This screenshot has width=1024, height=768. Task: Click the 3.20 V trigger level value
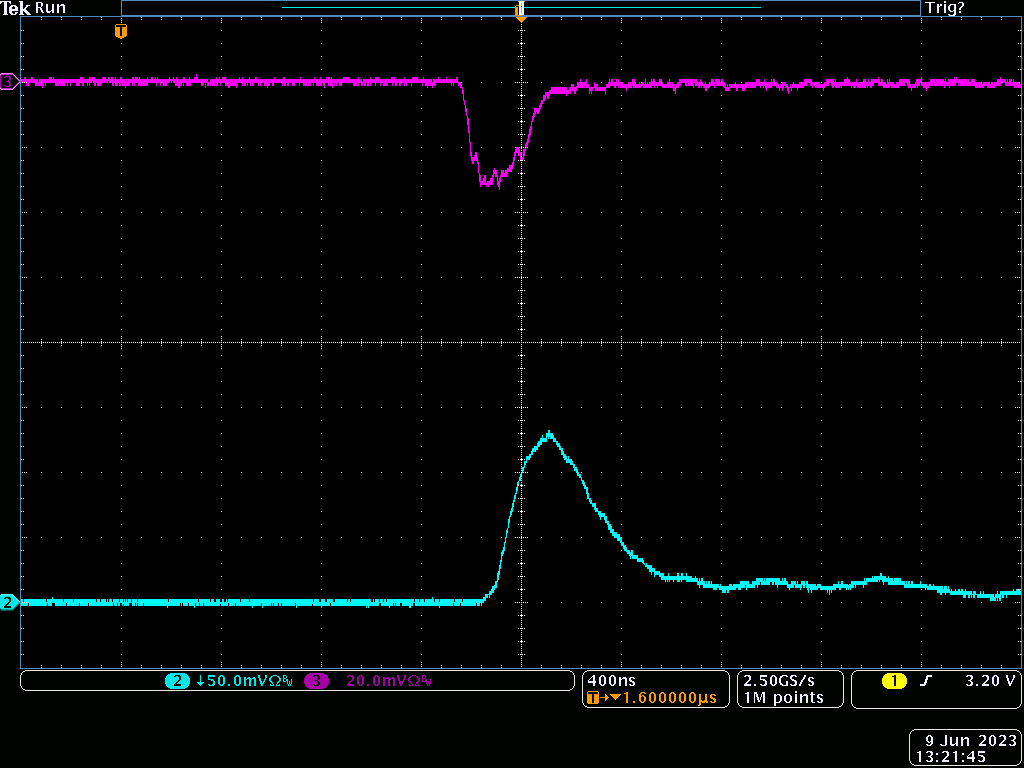coord(989,681)
